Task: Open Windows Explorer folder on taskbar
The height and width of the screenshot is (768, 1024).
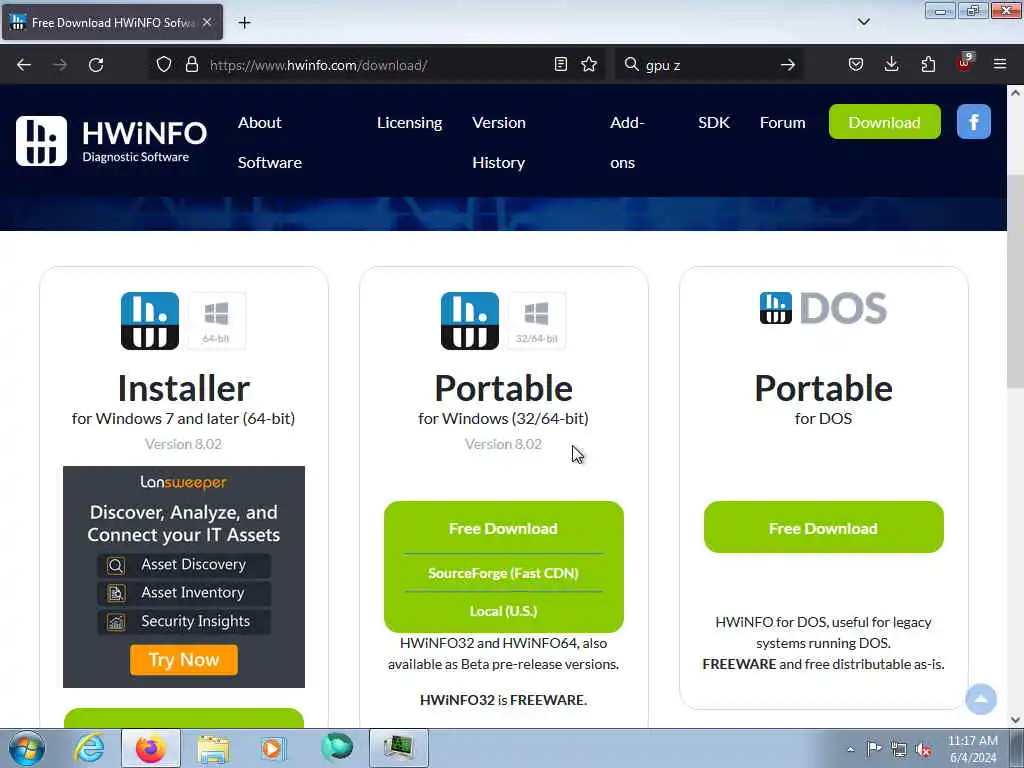Action: pyautogui.click(x=213, y=748)
